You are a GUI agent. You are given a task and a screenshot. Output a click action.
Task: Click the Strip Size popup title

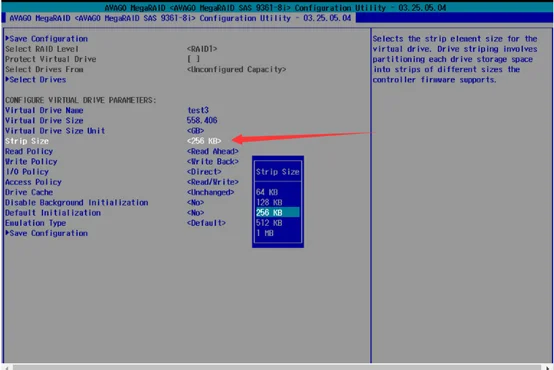pos(278,172)
